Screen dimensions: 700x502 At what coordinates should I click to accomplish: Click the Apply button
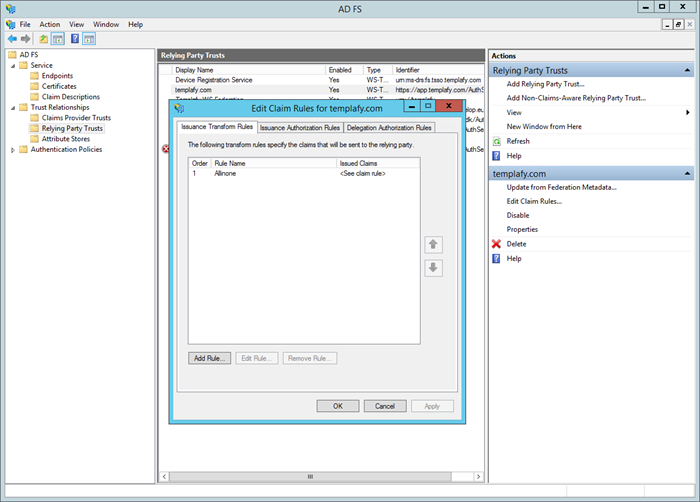[432, 406]
